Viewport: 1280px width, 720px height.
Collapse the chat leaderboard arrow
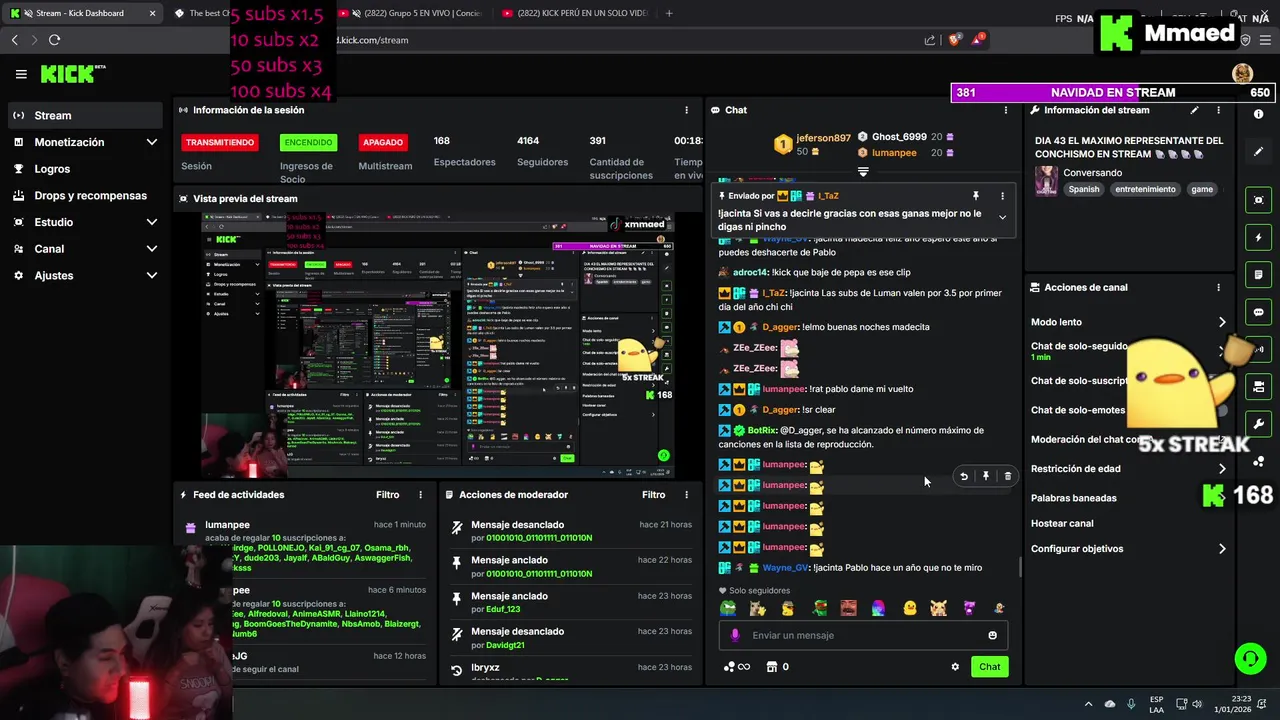[x=863, y=172]
